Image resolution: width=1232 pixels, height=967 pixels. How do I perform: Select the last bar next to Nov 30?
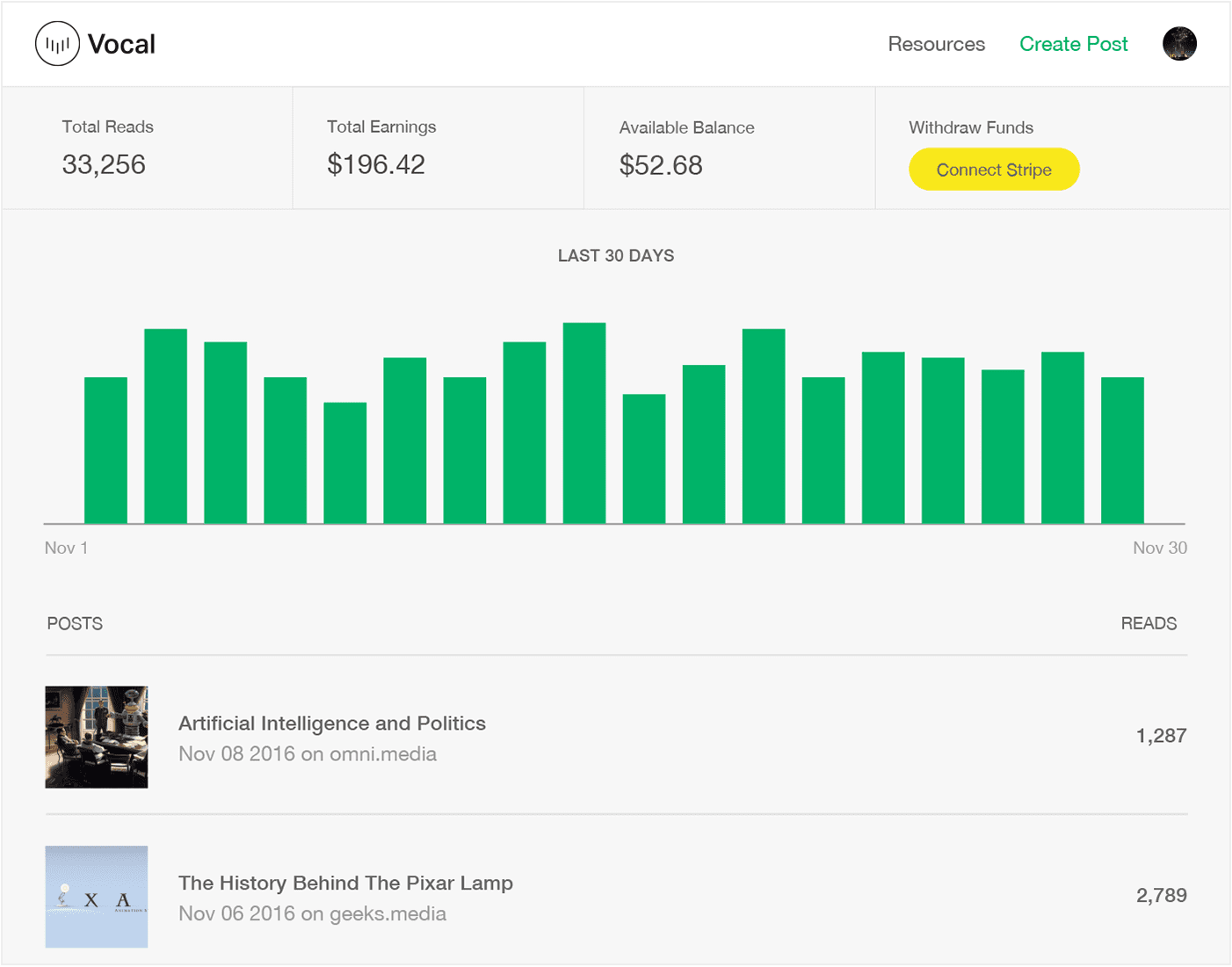pos(1122,450)
